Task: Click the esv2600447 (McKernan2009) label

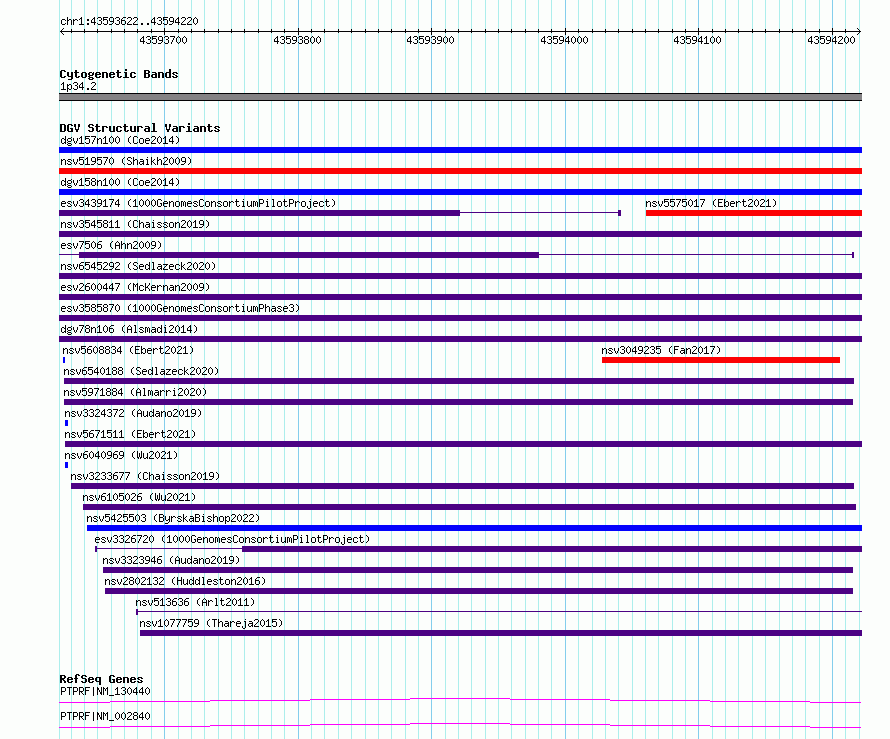Action: click(x=135, y=287)
